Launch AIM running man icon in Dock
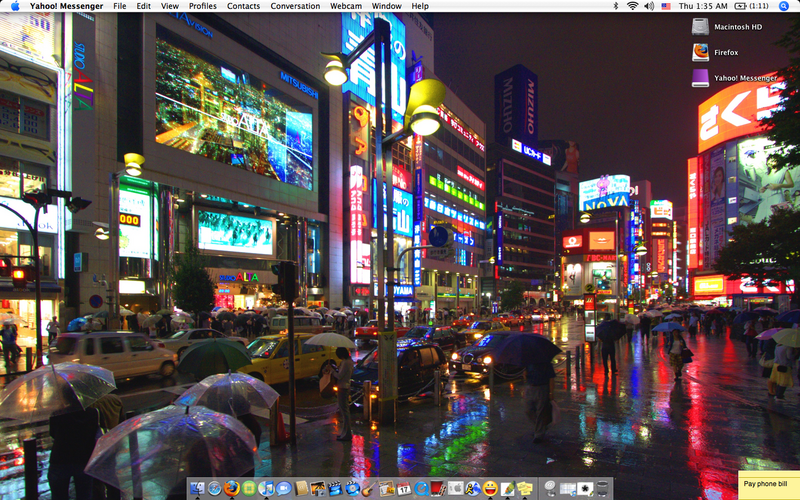This screenshot has width=800, height=500. [473, 488]
